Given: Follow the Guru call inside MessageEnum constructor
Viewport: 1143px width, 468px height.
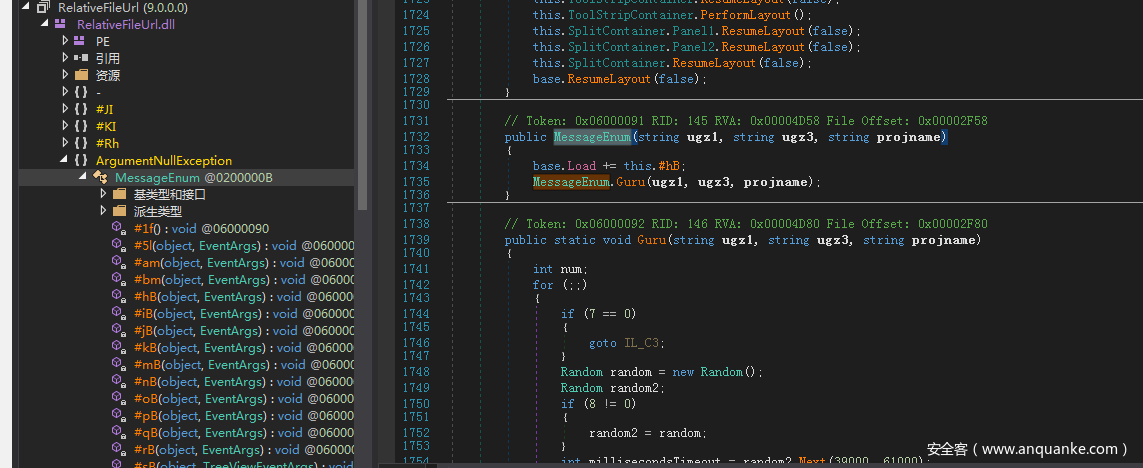Looking at the screenshot, I should [629, 182].
